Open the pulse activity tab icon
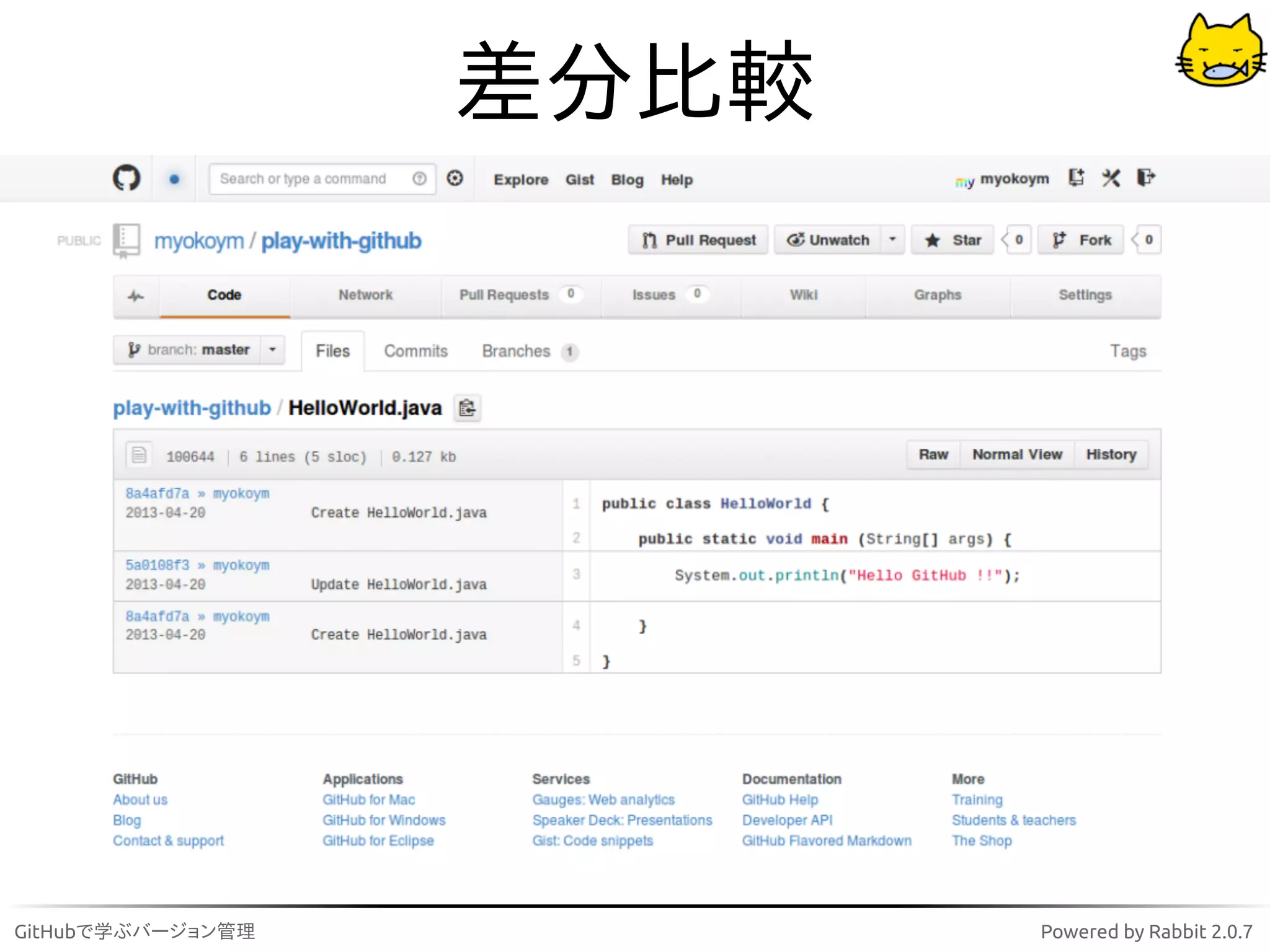 coord(136,296)
